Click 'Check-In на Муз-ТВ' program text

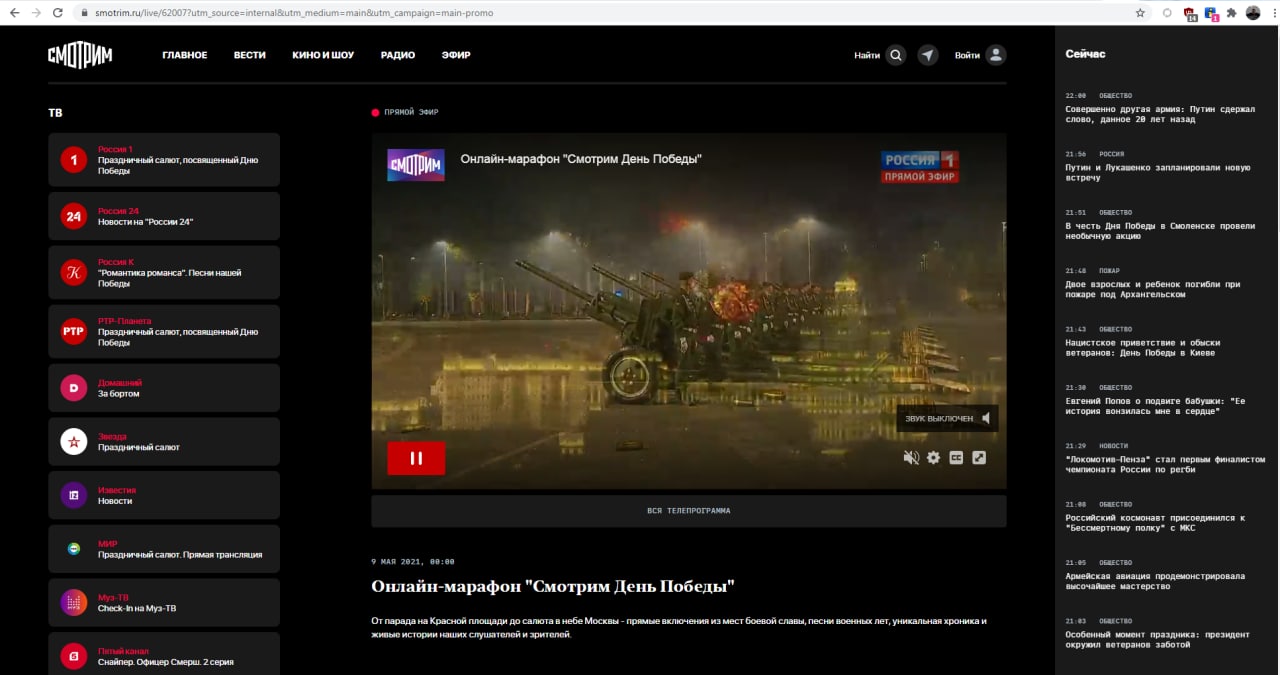137,608
